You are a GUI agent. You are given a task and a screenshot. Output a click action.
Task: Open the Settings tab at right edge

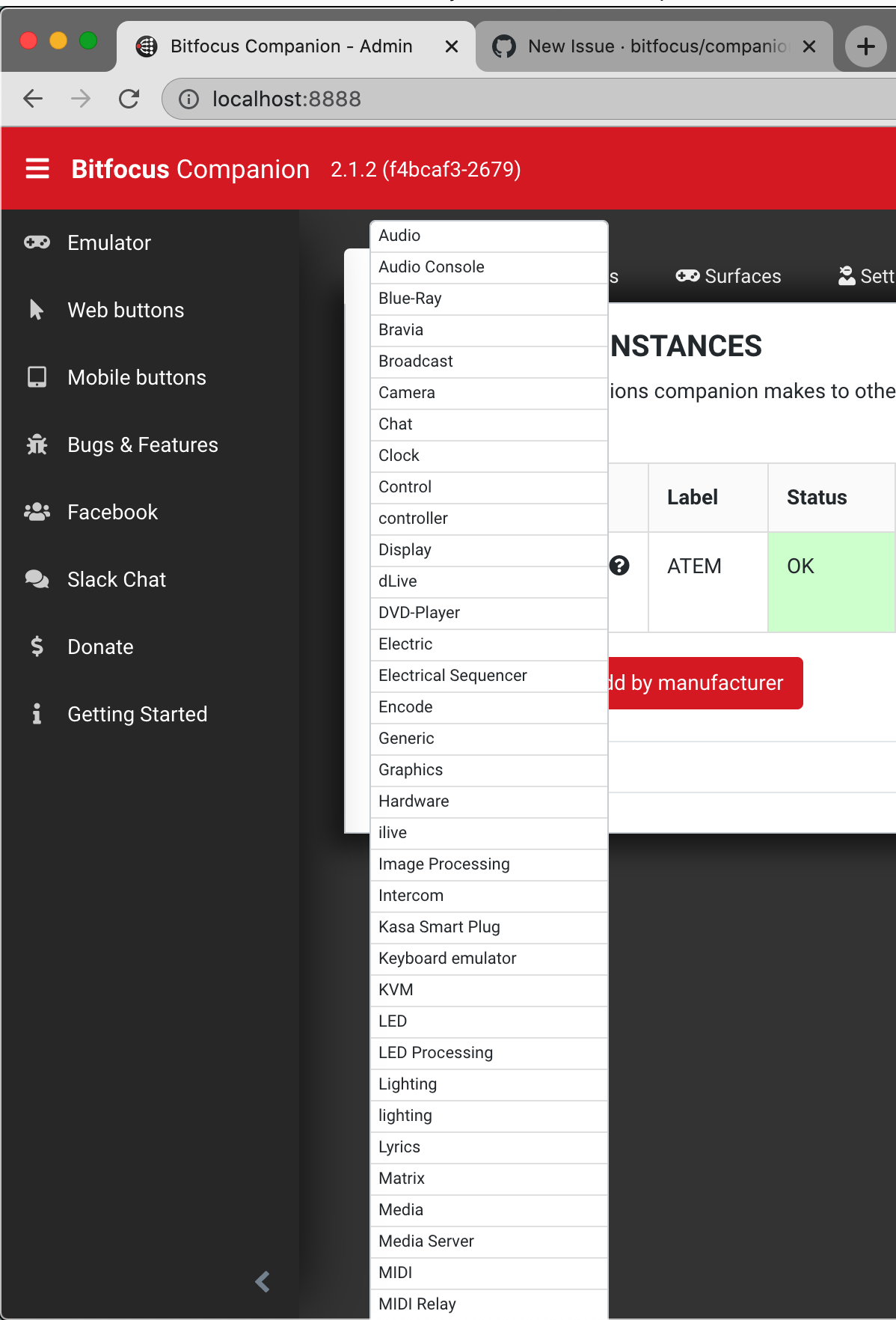[x=866, y=276]
